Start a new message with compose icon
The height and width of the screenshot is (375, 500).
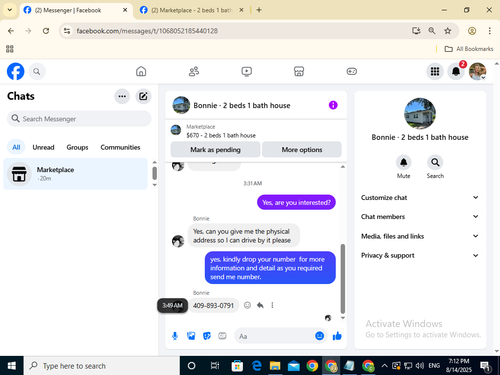tap(143, 96)
